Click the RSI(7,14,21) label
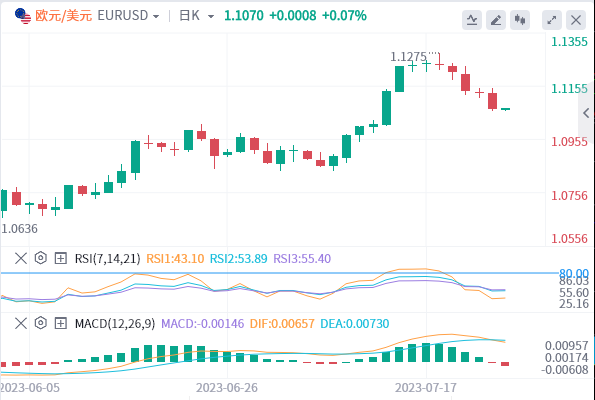This screenshot has width=595, height=400. pos(107,258)
